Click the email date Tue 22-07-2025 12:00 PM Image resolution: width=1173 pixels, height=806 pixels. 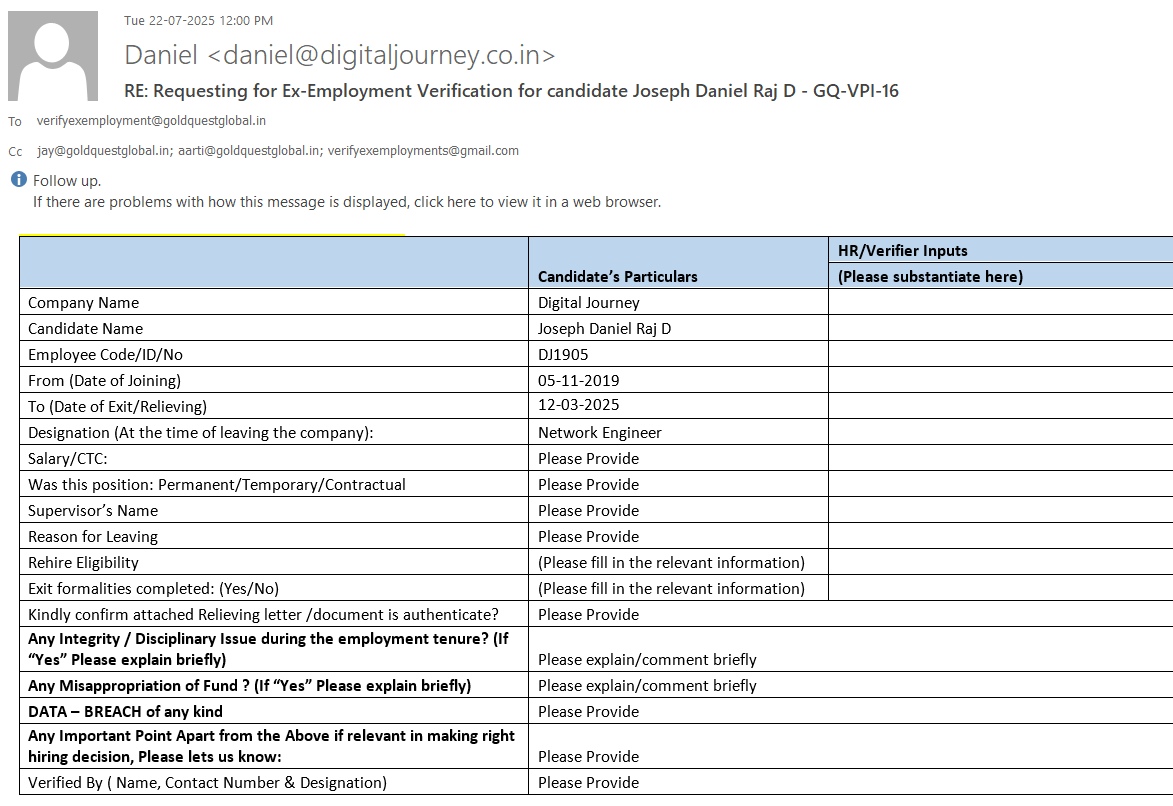click(x=198, y=21)
